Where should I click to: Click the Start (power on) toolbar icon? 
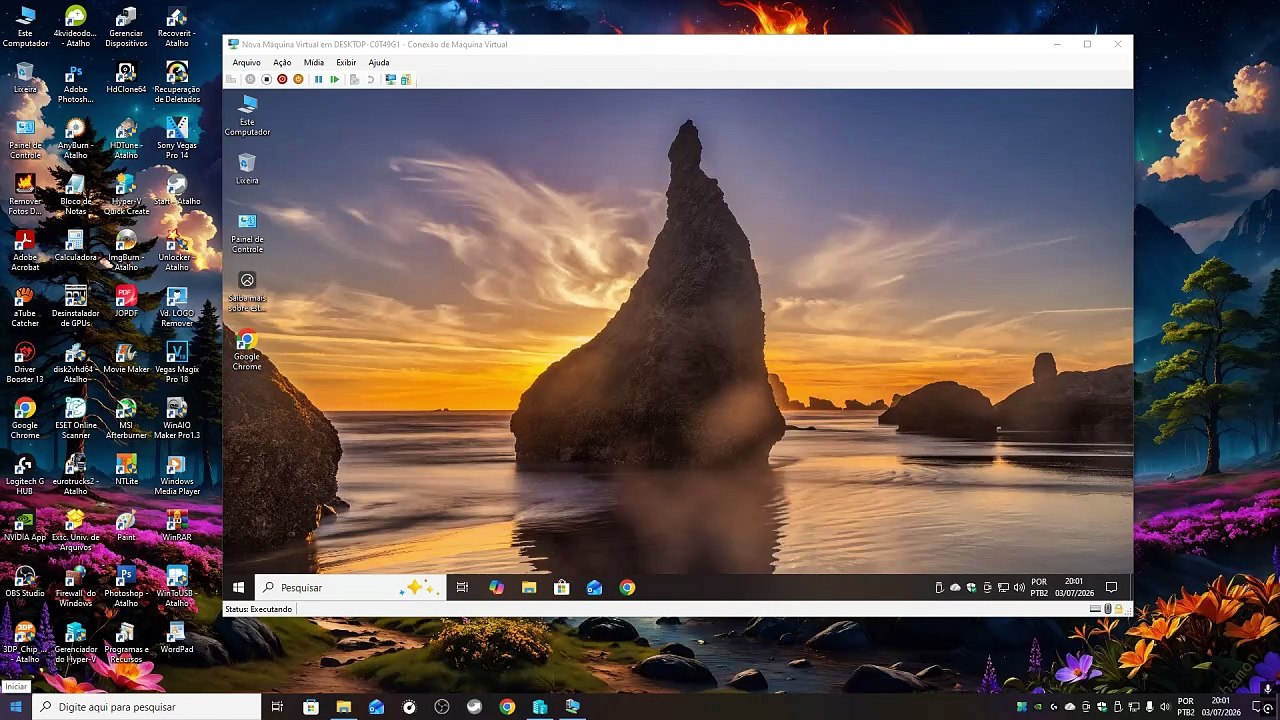[250, 79]
